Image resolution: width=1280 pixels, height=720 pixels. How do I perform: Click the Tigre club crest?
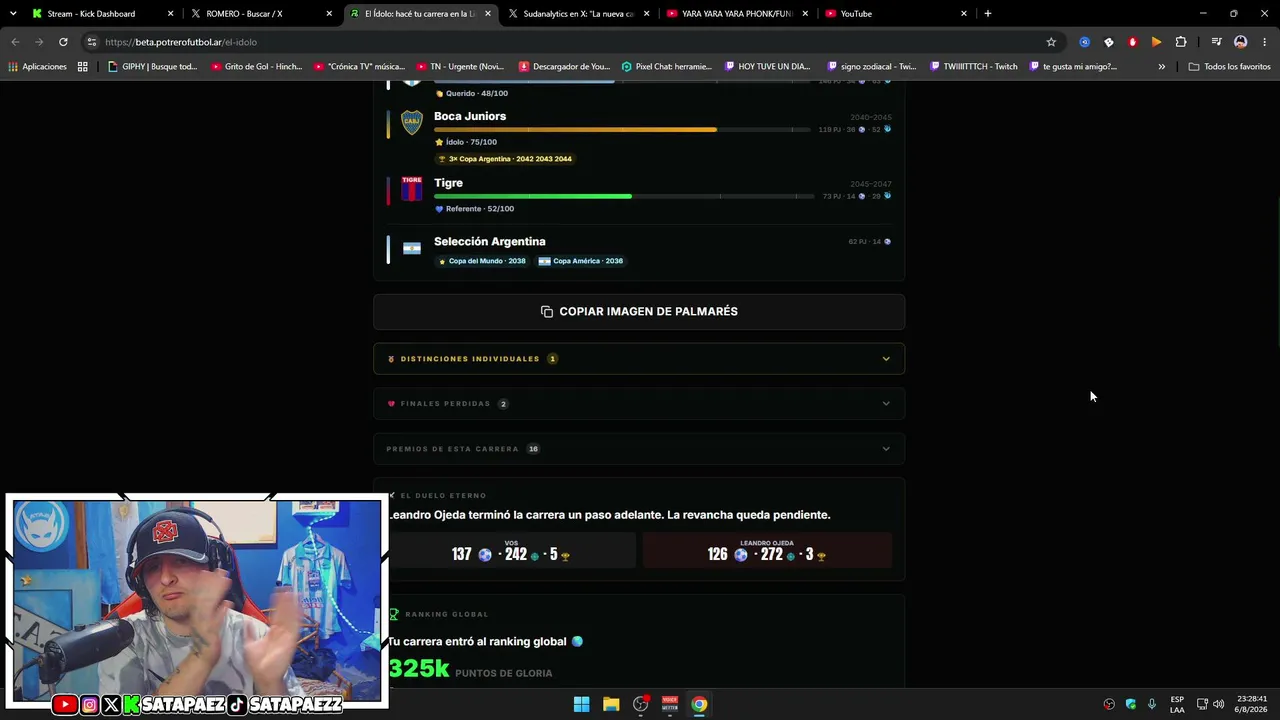pos(412,189)
